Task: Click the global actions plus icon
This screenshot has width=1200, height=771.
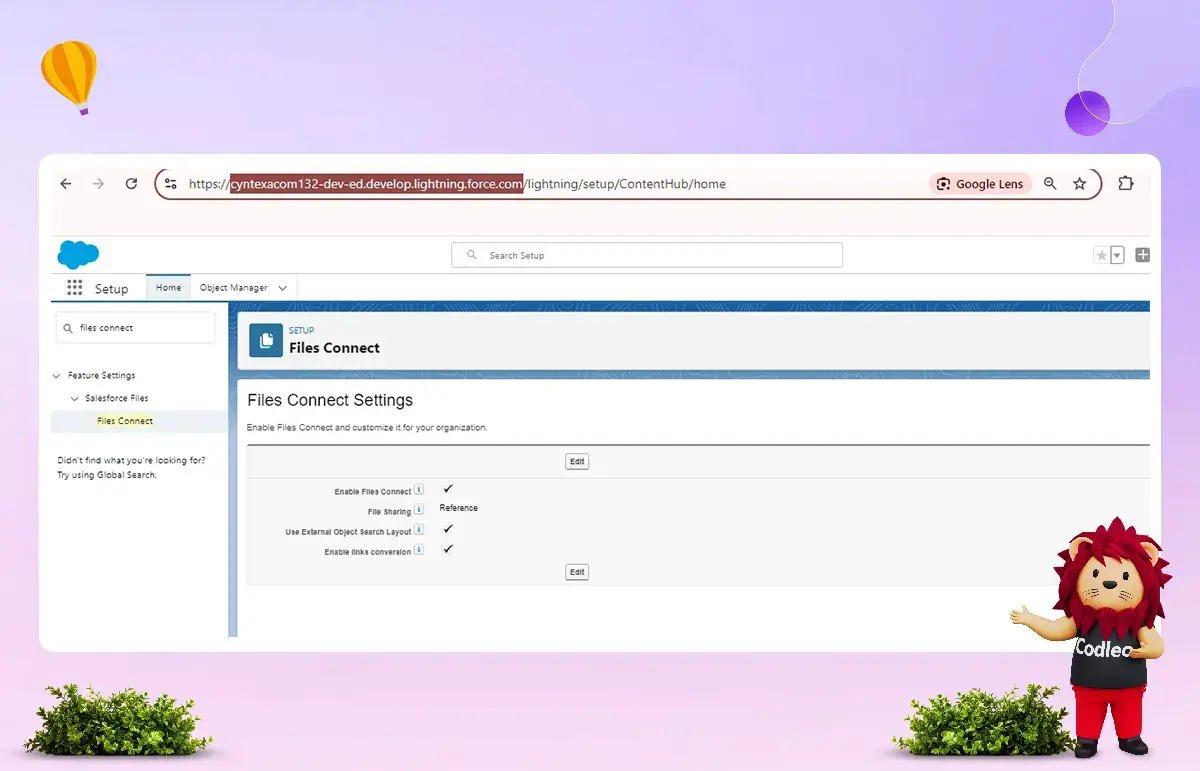Action: (x=1143, y=255)
